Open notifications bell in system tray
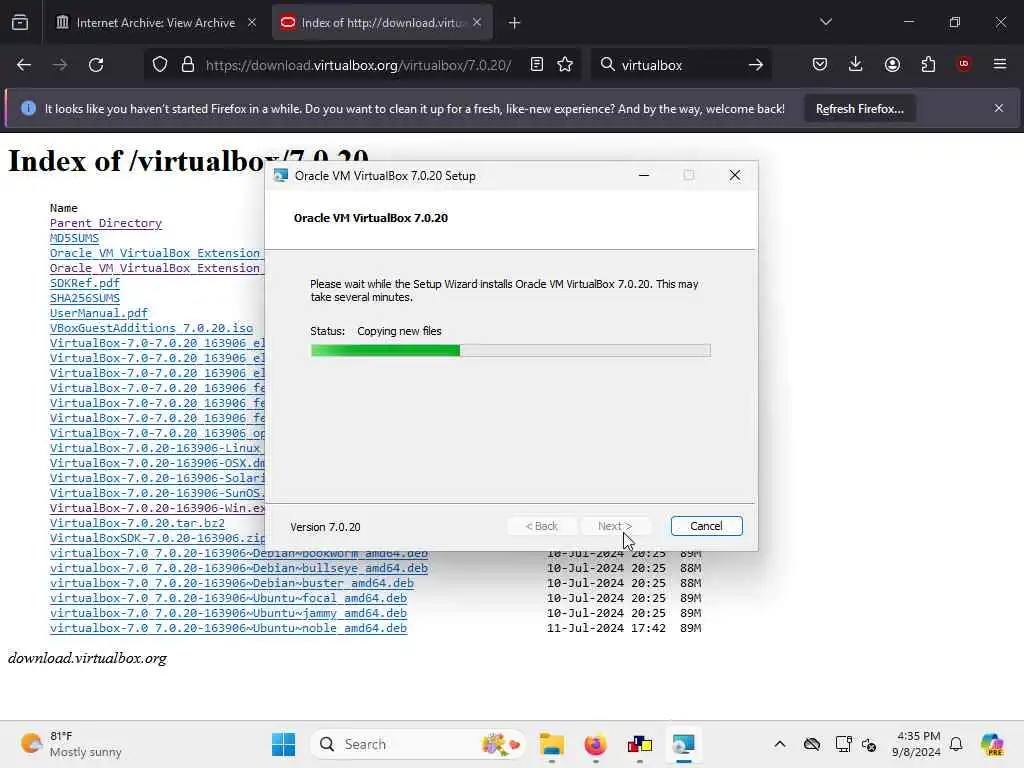Image resolution: width=1024 pixels, height=768 pixels. [956, 744]
